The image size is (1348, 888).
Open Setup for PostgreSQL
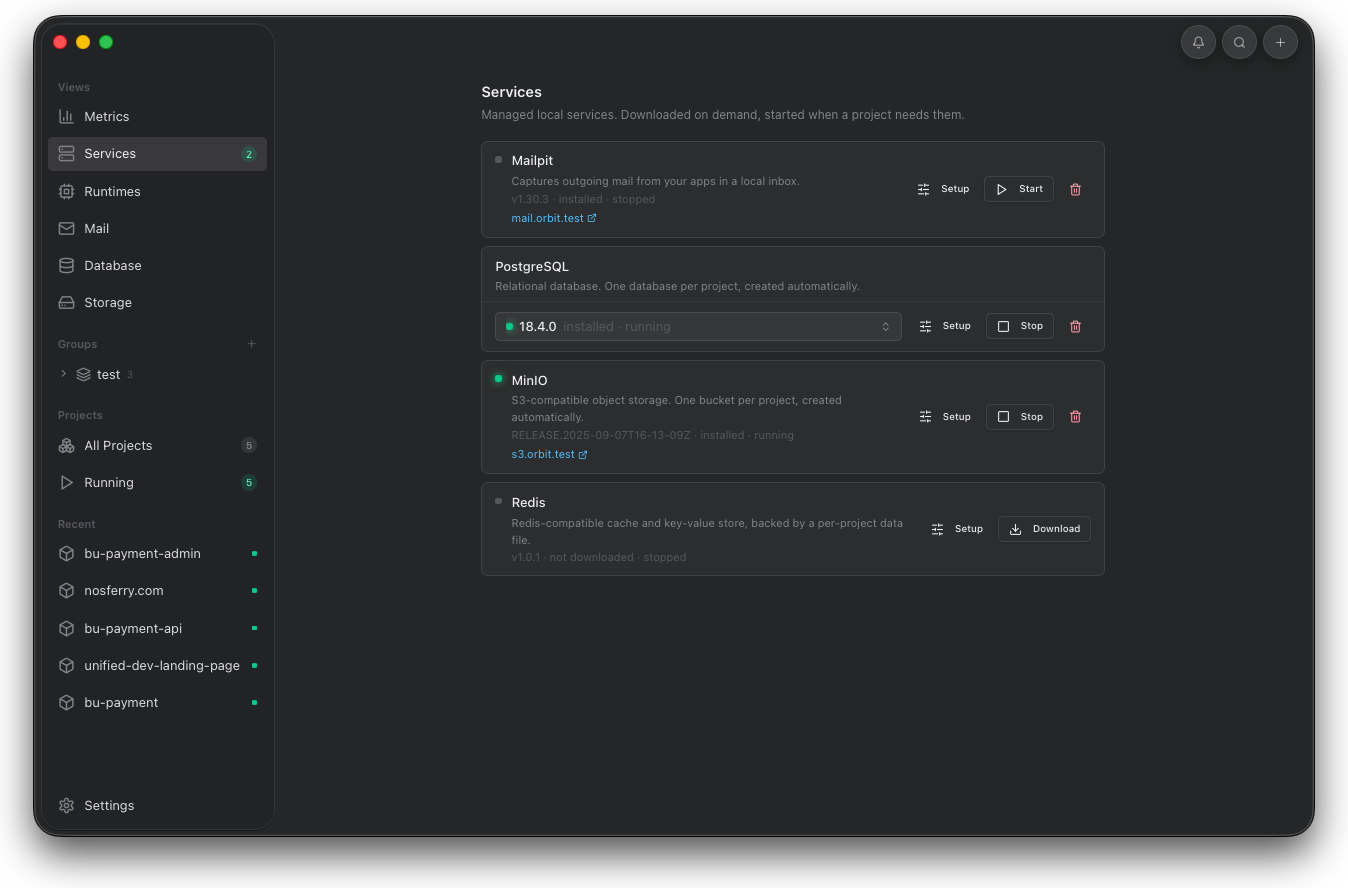click(x=945, y=326)
